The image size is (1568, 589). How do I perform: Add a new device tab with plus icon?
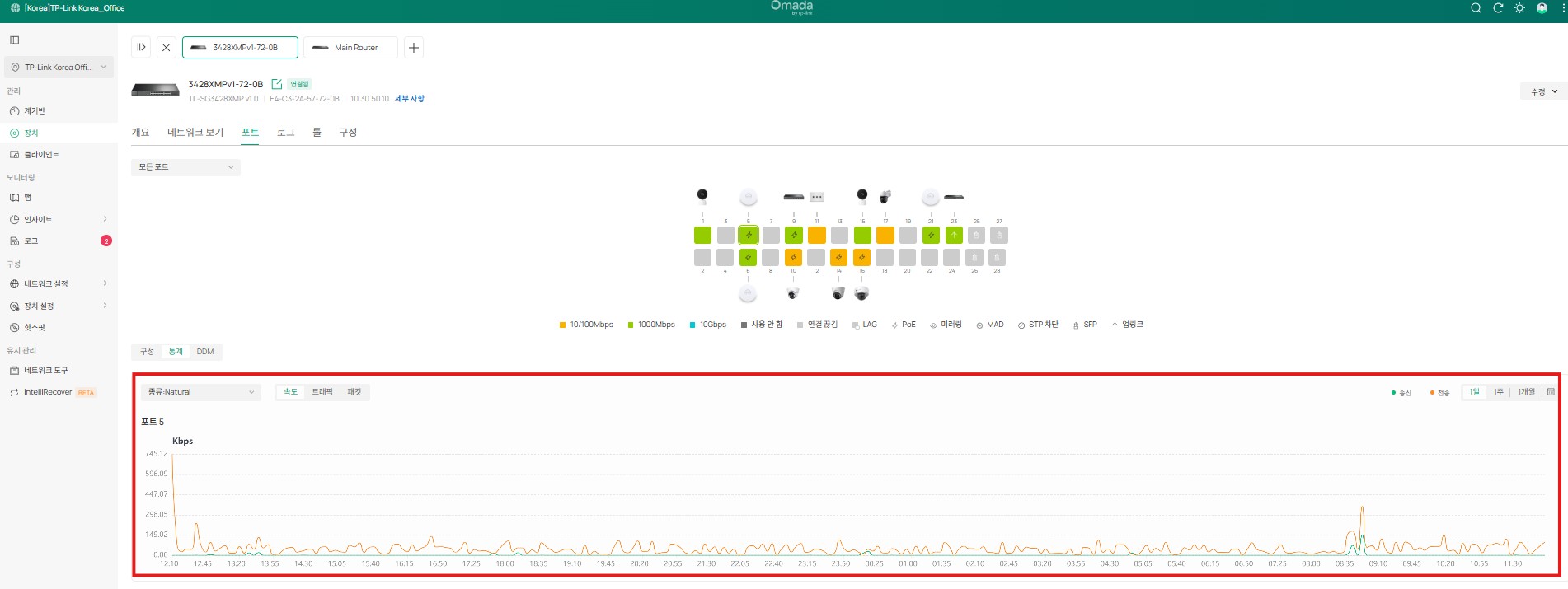pyautogui.click(x=414, y=48)
